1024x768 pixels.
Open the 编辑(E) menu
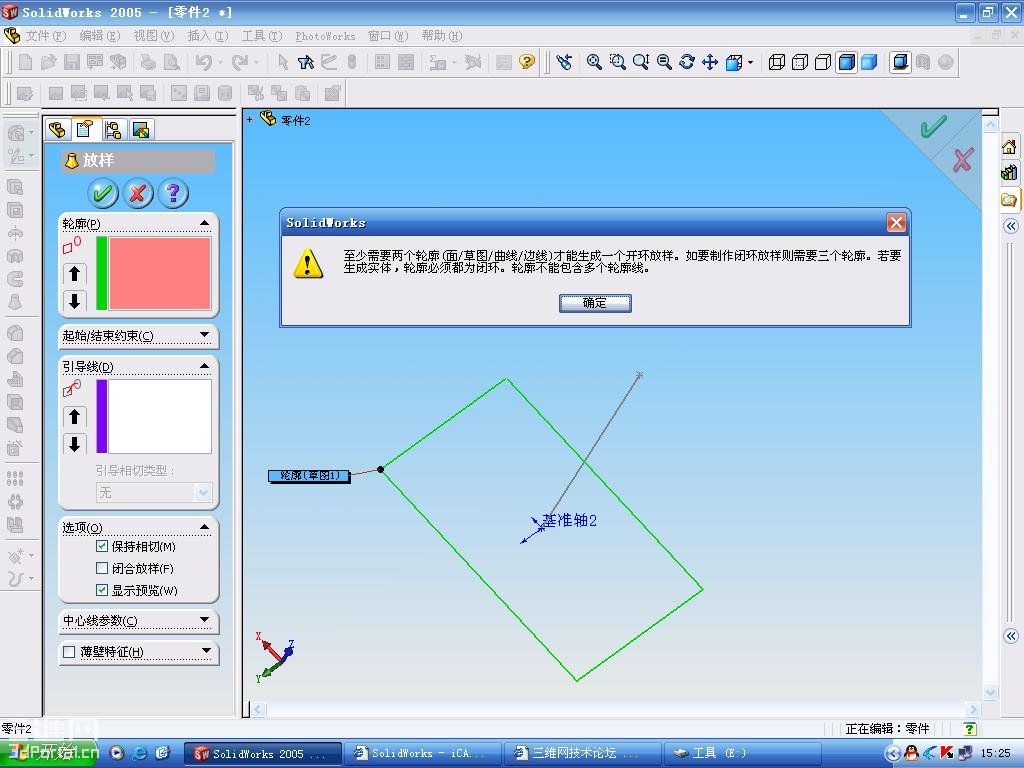tap(99, 36)
